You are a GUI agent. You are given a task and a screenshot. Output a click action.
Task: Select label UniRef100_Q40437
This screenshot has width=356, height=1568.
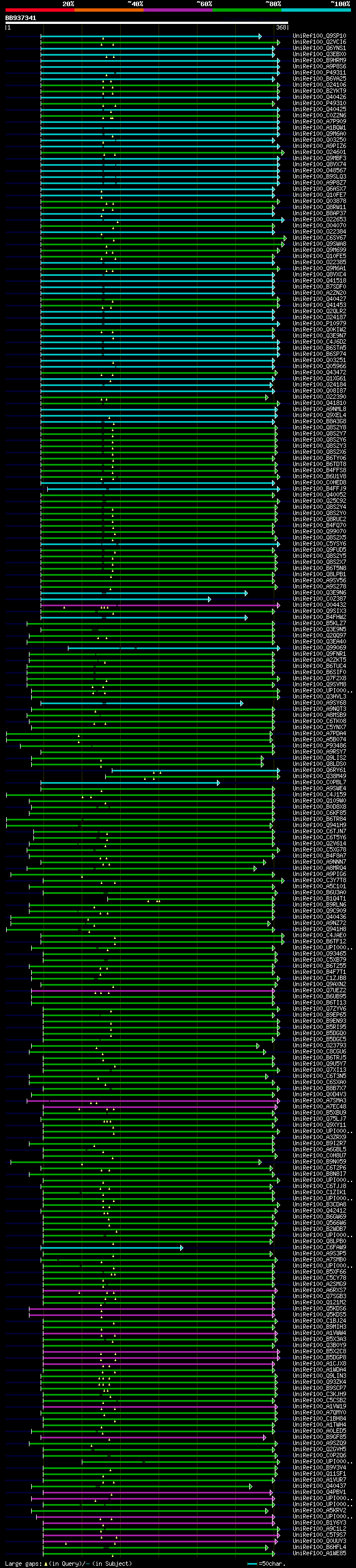[x=319, y=1486]
